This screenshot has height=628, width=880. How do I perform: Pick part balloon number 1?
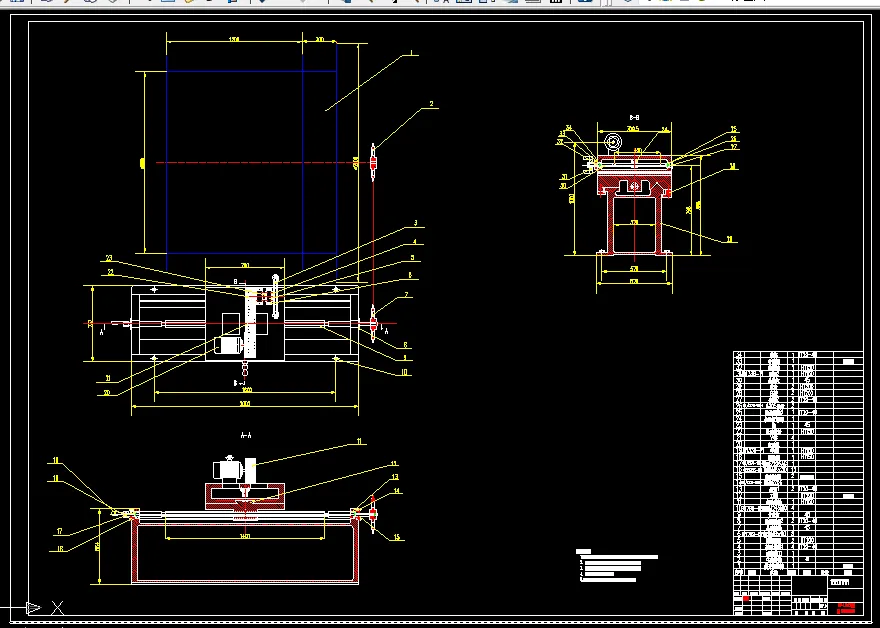click(411, 53)
